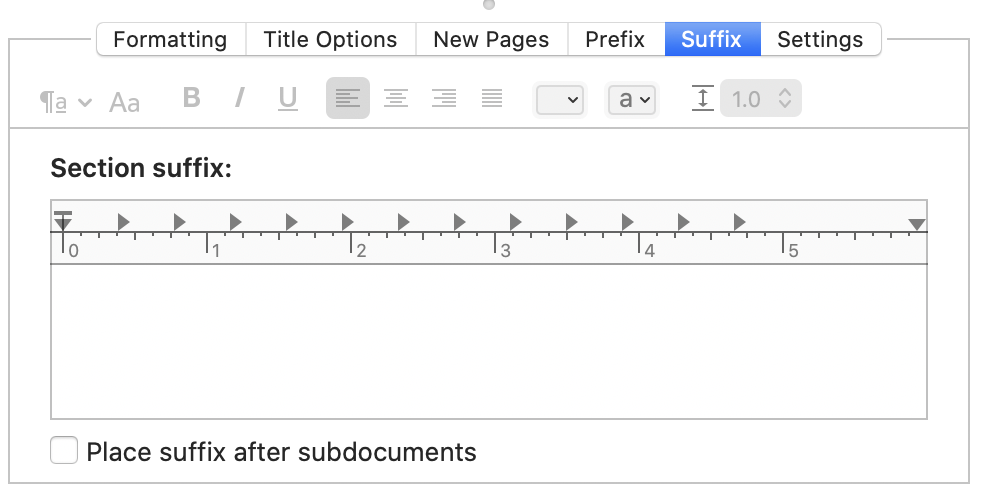Switch to the Formatting tab
The width and height of the screenshot is (986, 502).
click(170, 39)
